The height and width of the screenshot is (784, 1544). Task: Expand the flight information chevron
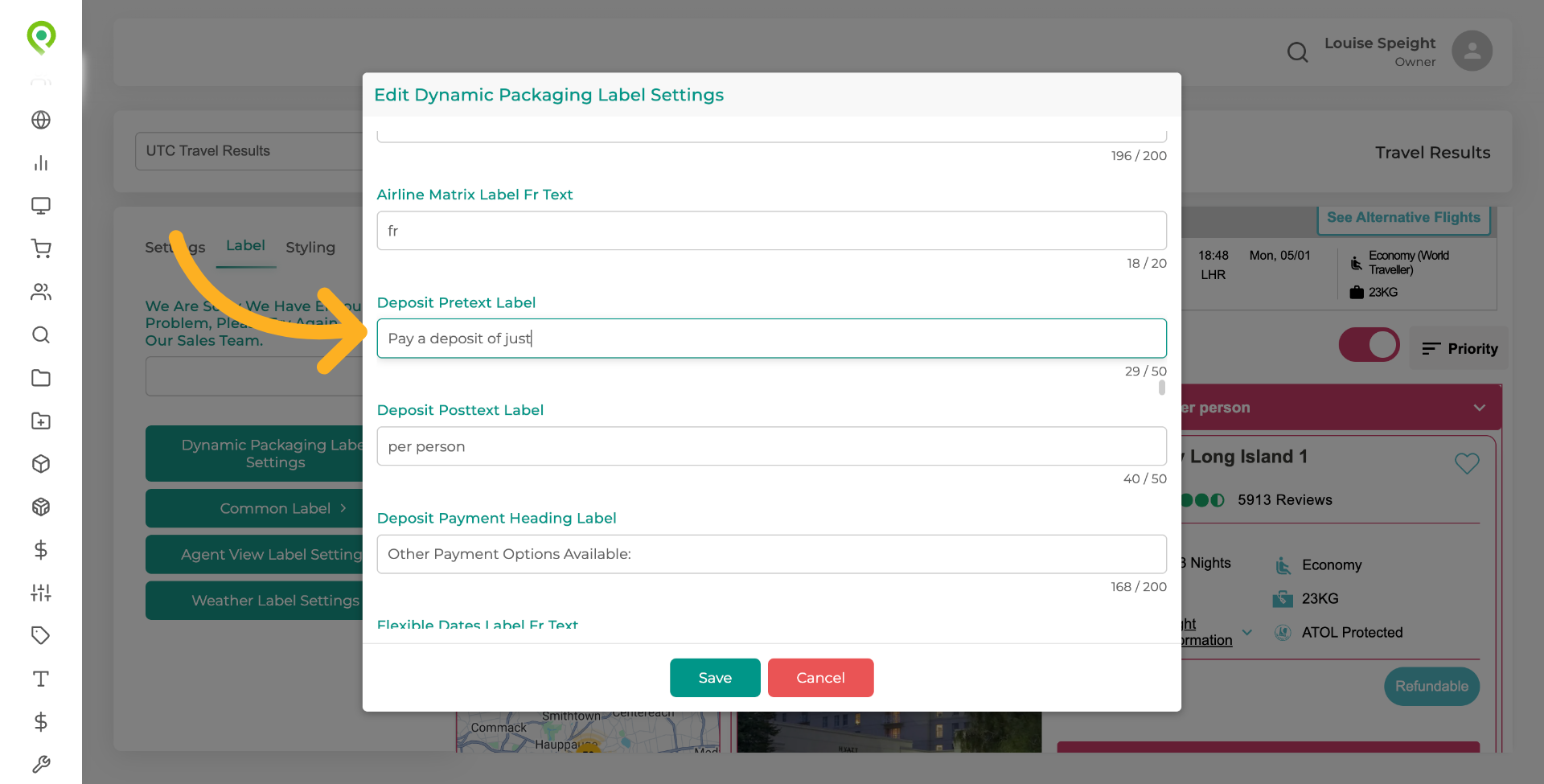pos(1247,632)
